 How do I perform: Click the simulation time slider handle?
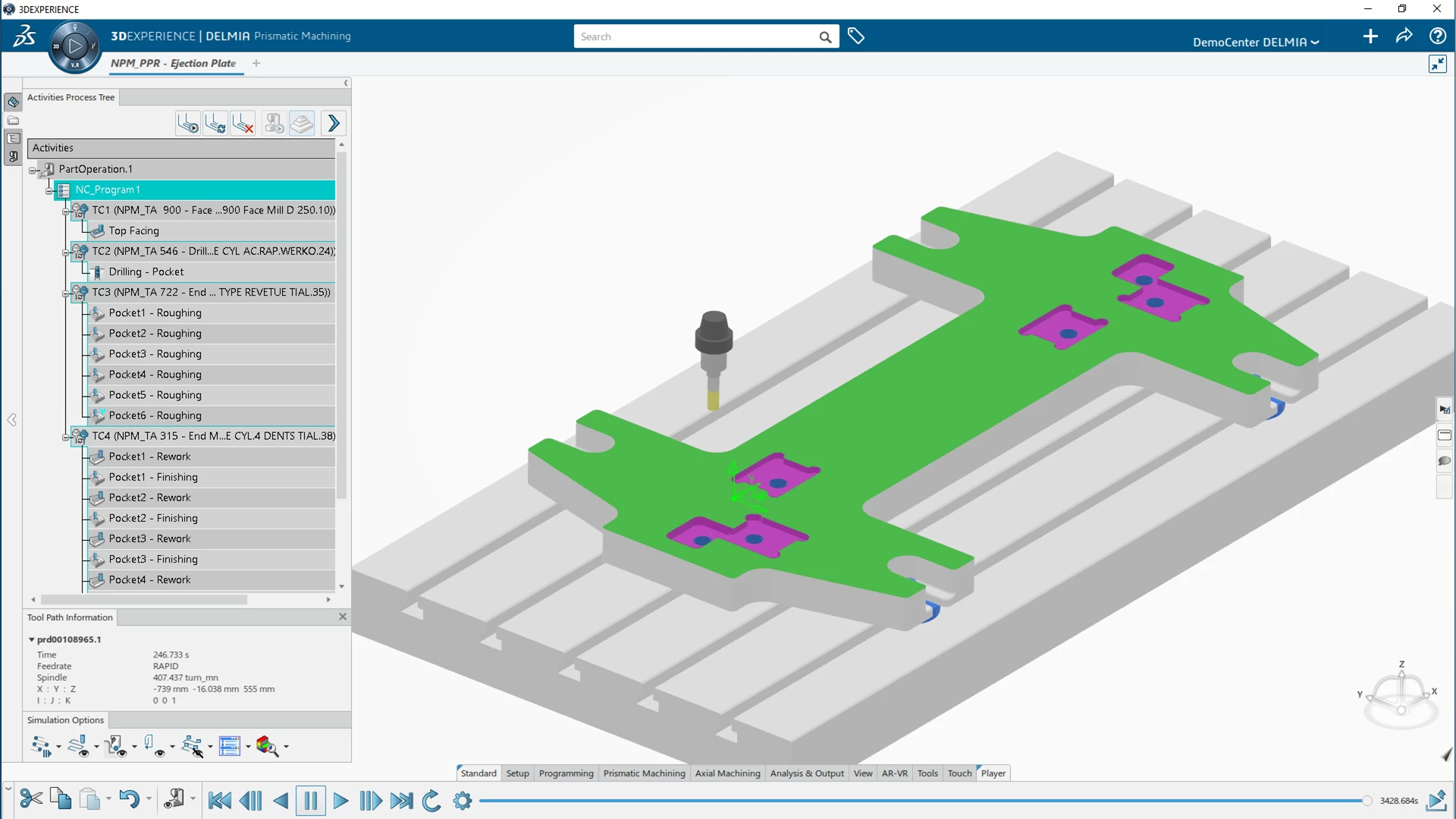pos(1367,801)
